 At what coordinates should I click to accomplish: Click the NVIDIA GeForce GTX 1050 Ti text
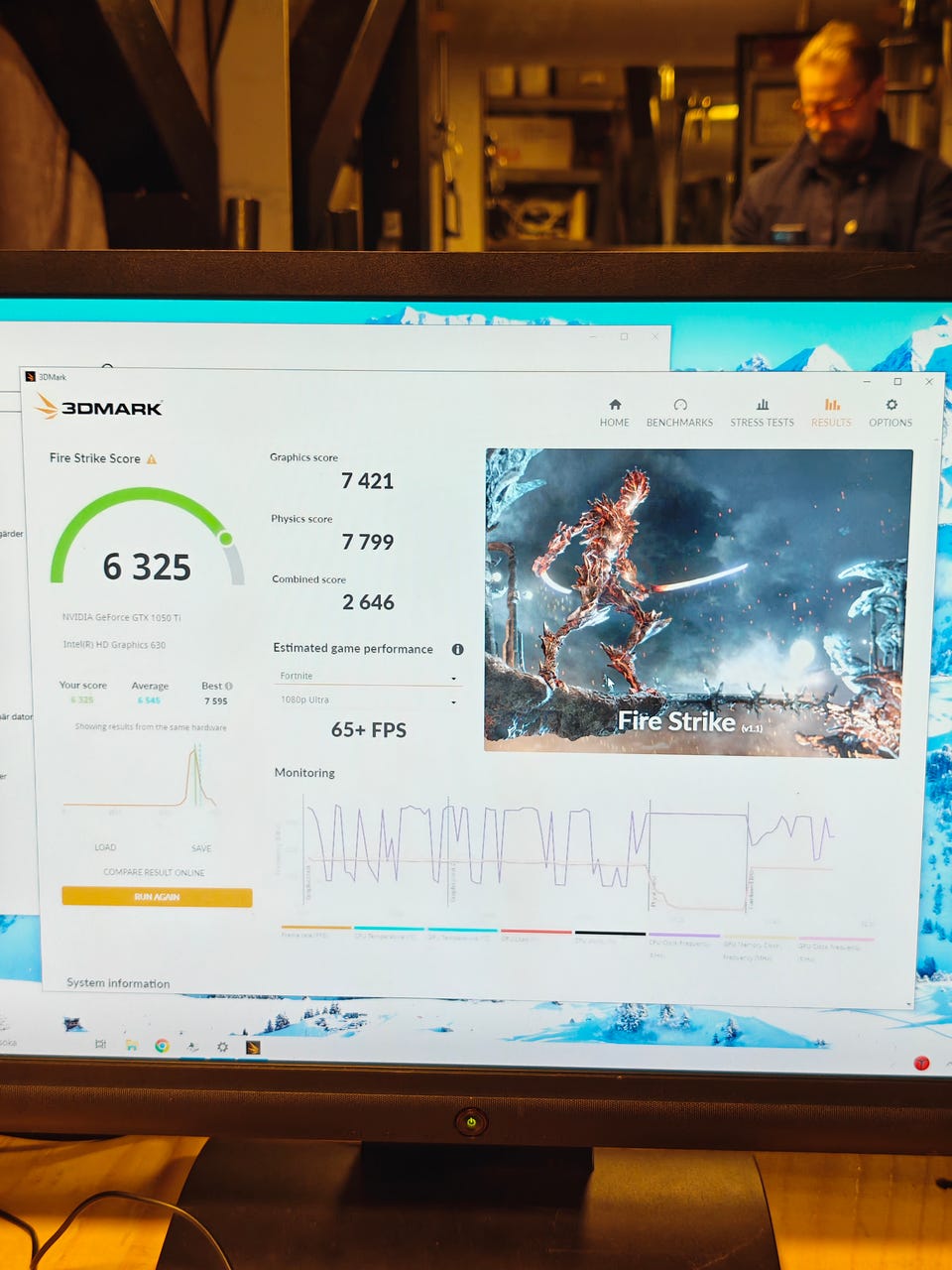[121, 617]
